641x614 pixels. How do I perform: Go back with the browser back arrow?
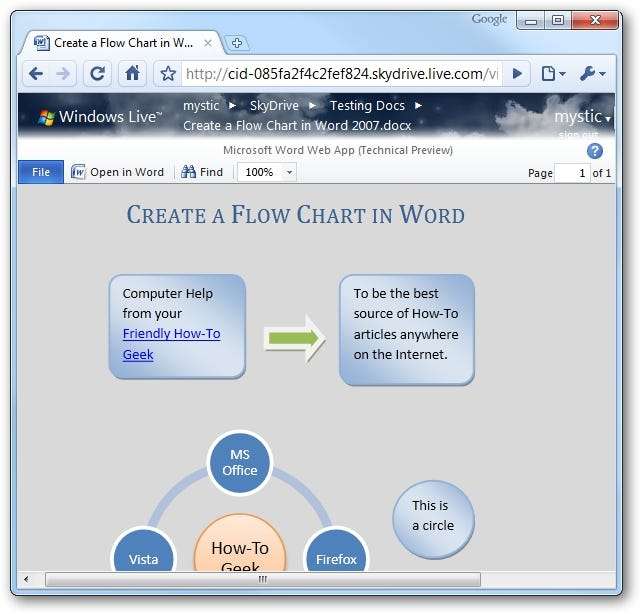click(x=36, y=74)
